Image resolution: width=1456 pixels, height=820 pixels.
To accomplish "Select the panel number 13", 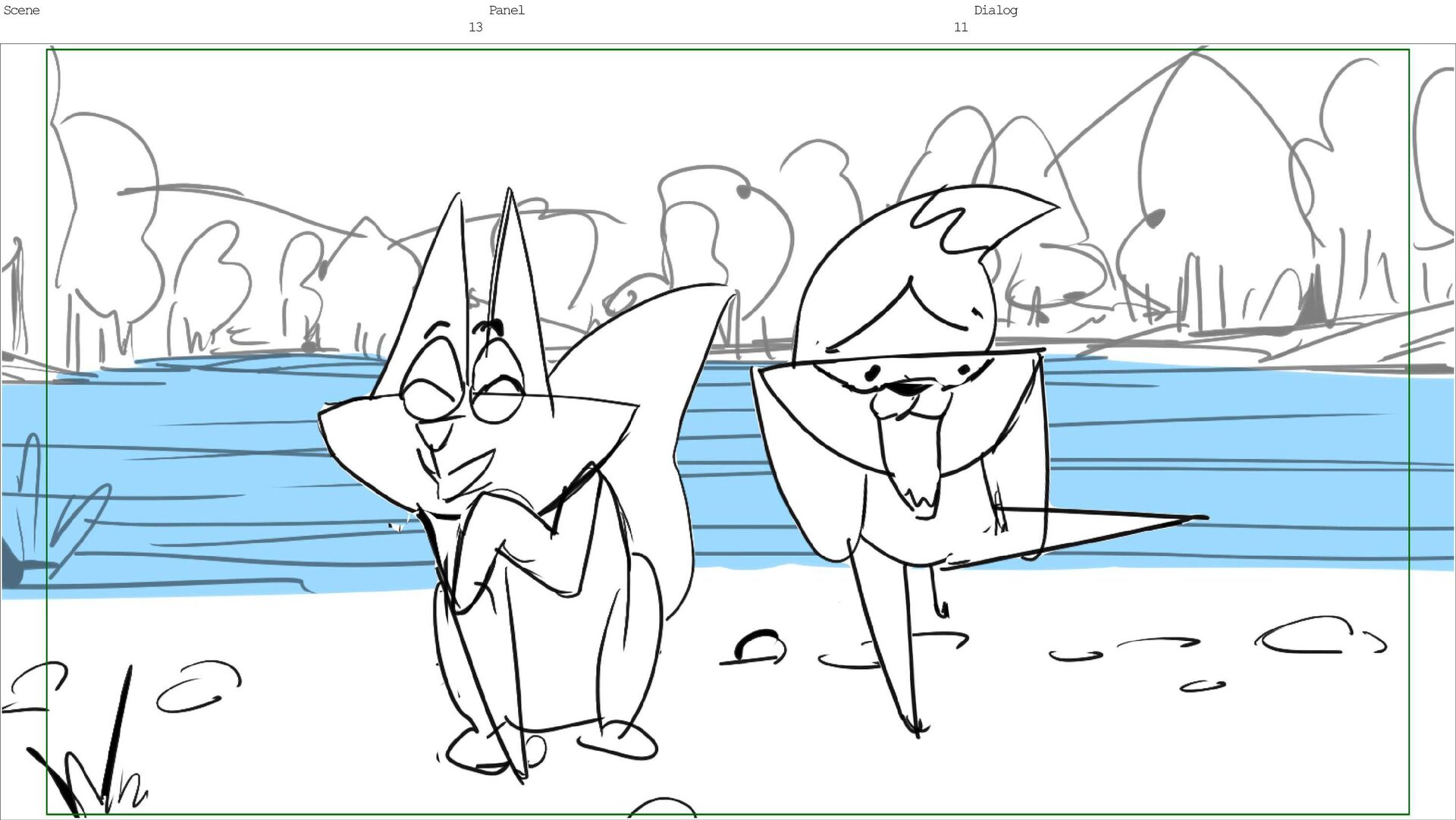I will 475,27.
